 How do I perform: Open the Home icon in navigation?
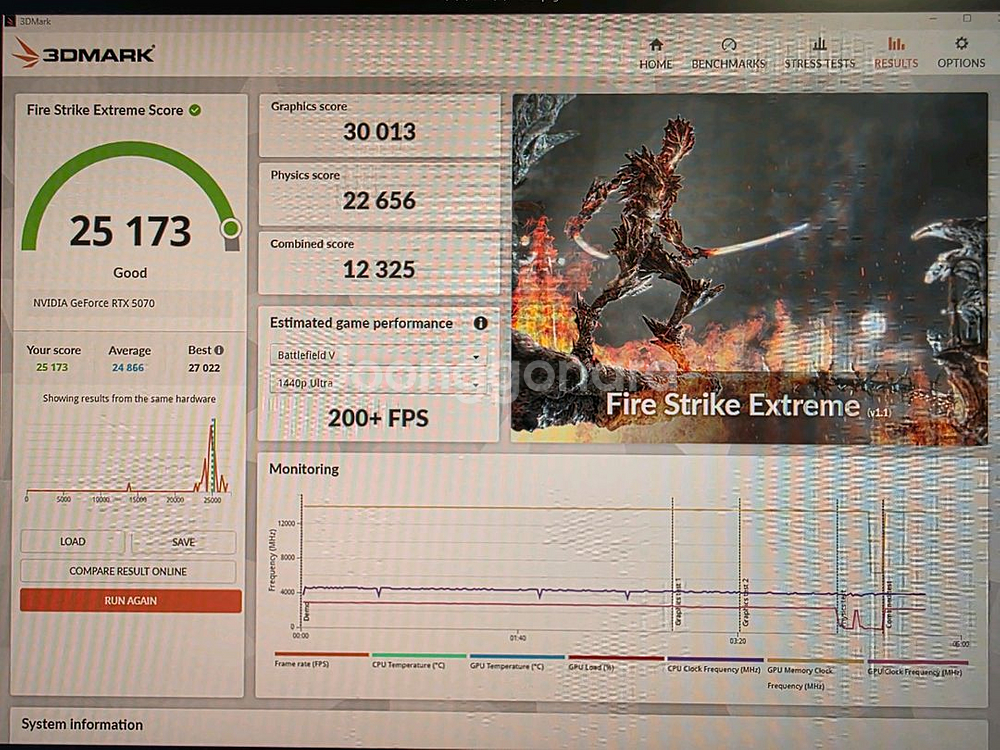pyautogui.click(x=656, y=45)
